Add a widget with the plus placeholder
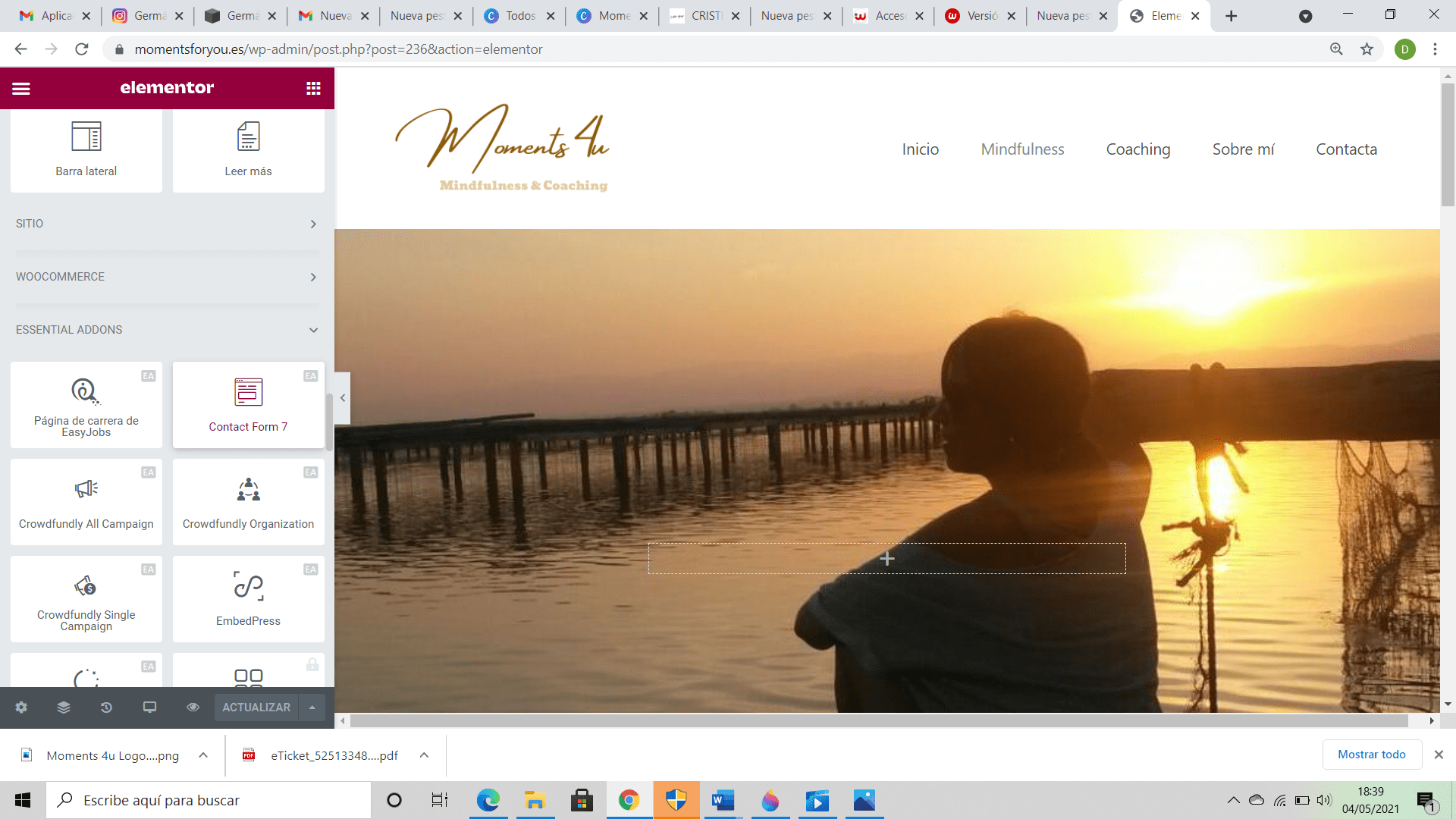Image resolution: width=1456 pixels, height=819 pixels. pyautogui.click(x=887, y=559)
